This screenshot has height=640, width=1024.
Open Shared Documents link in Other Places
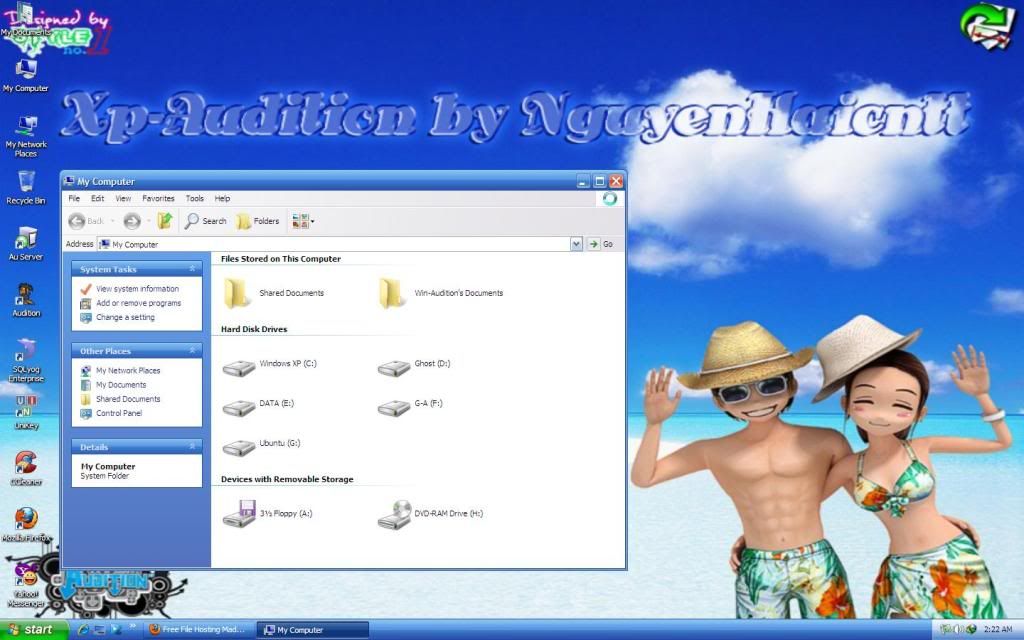(x=120, y=399)
